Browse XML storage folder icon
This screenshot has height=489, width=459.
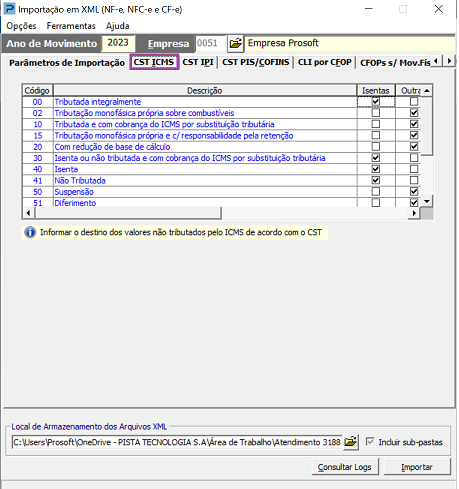pyautogui.click(x=350, y=442)
